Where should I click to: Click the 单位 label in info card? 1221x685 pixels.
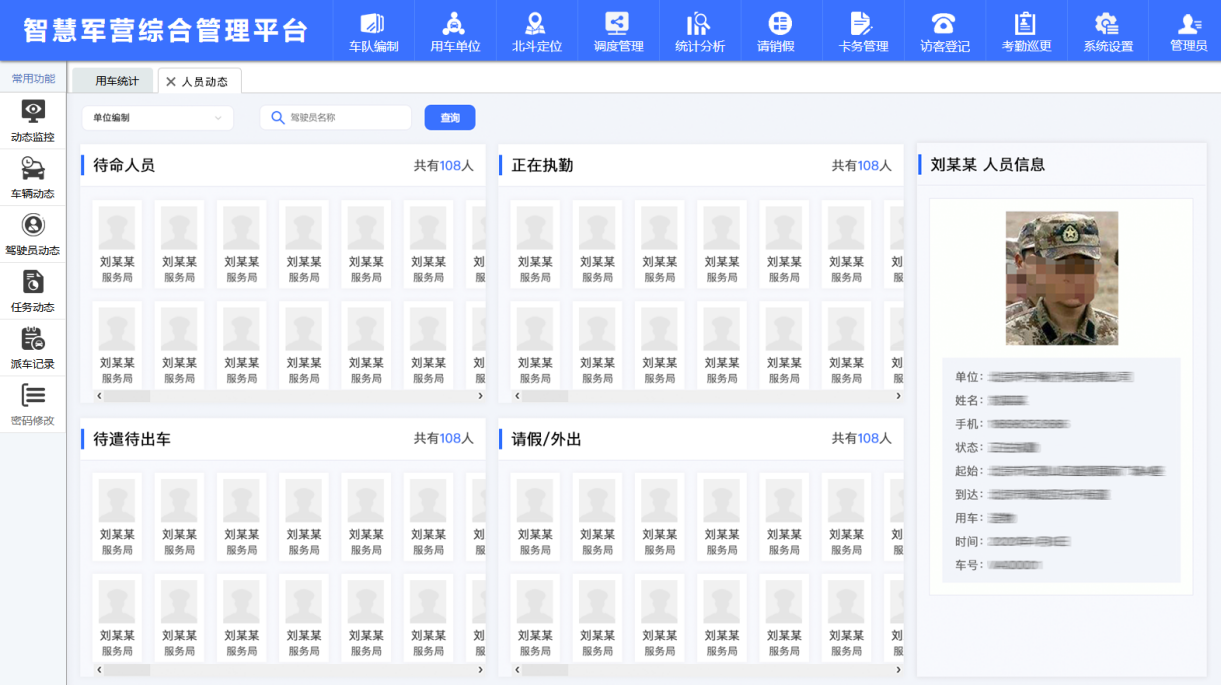pos(970,377)
